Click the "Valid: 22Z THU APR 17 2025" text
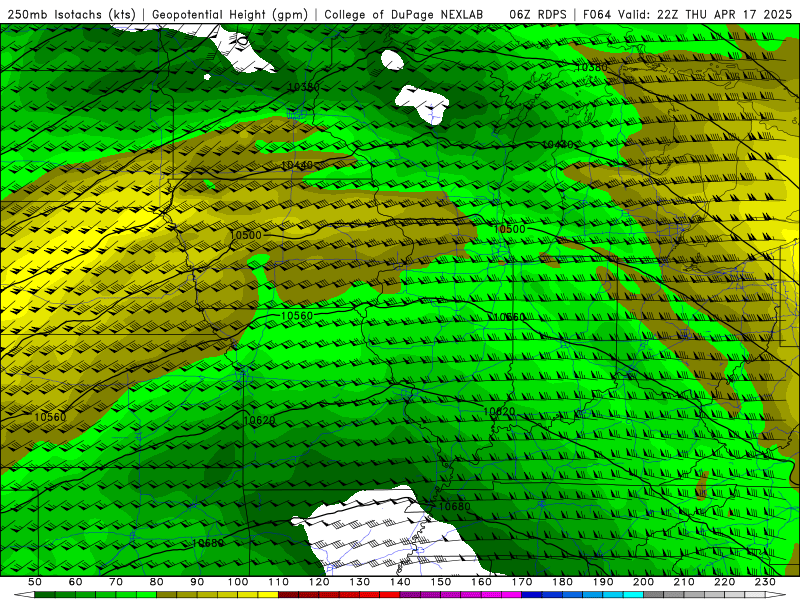The width and height of the screenshot is (800, 600). point(705,15)
